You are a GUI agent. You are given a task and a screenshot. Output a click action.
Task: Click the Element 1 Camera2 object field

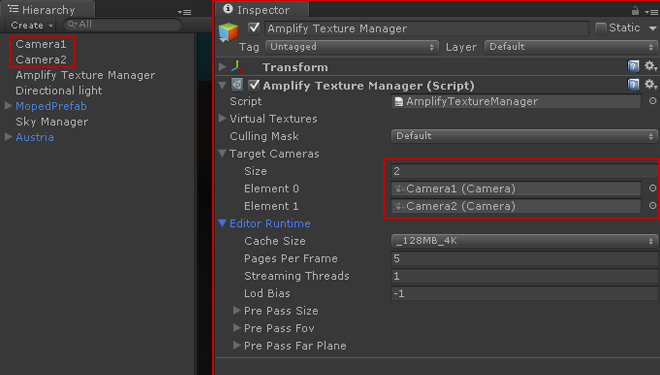(516, 206)
